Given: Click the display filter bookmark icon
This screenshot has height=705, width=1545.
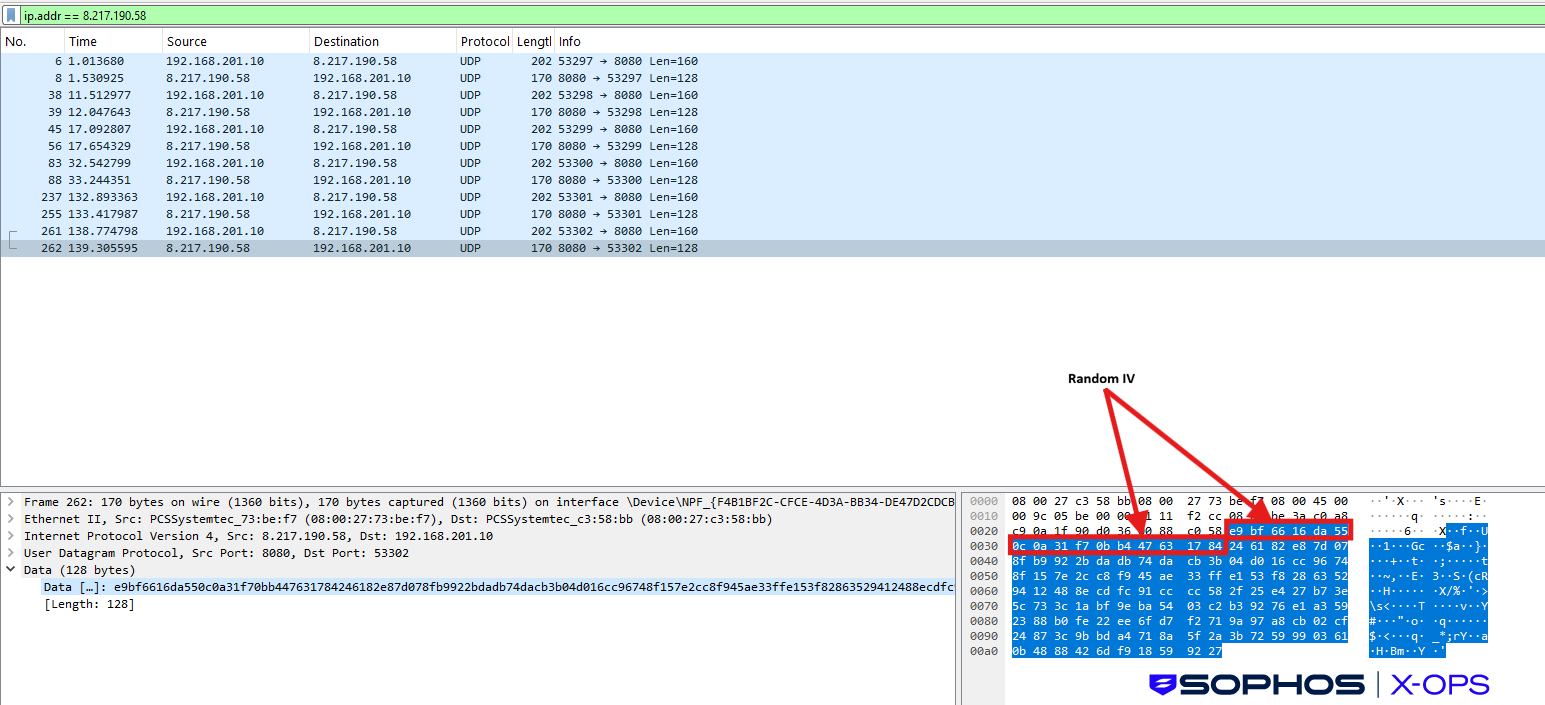Looking at the screenshot, I should coord(11,16).
